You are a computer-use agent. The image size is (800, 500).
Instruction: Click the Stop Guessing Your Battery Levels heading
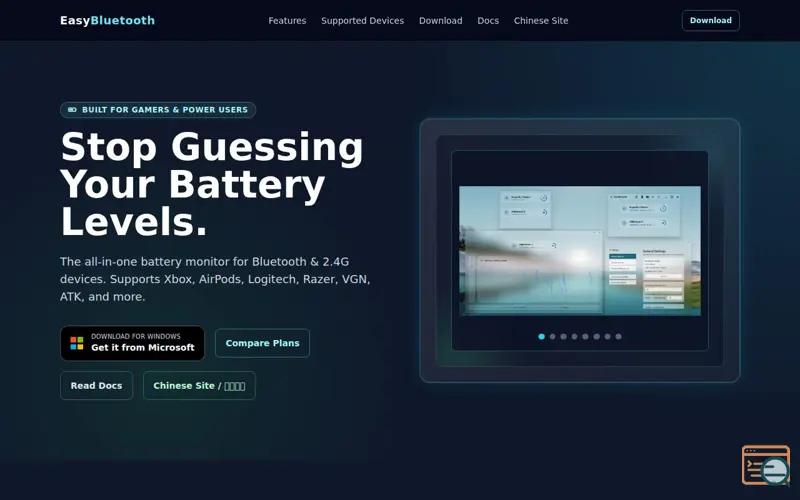pos(212,184)
